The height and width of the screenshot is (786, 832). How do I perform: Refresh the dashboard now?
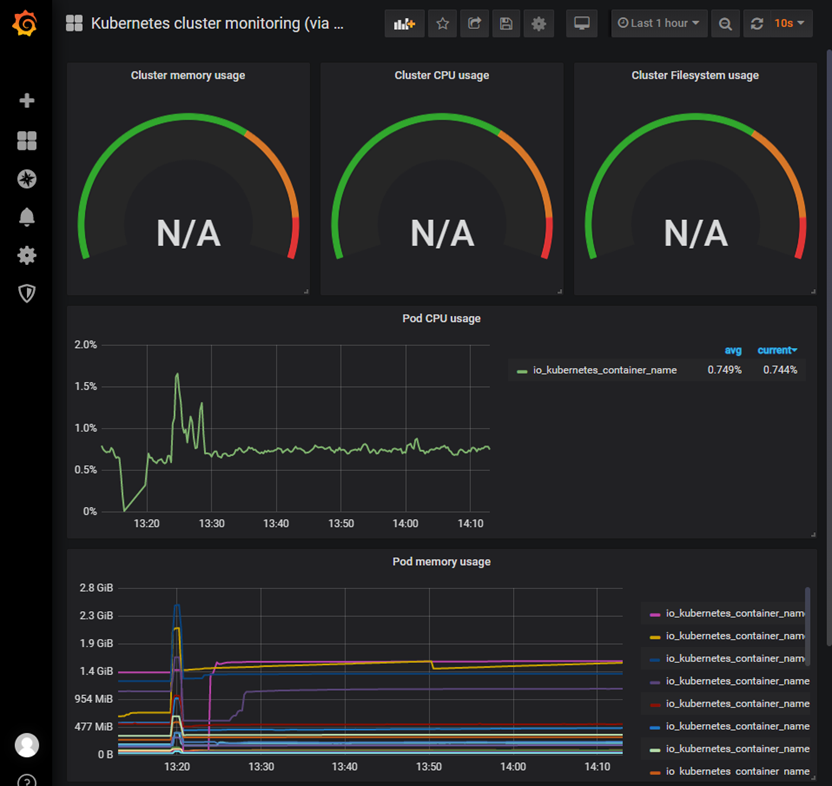pos(757,23)
